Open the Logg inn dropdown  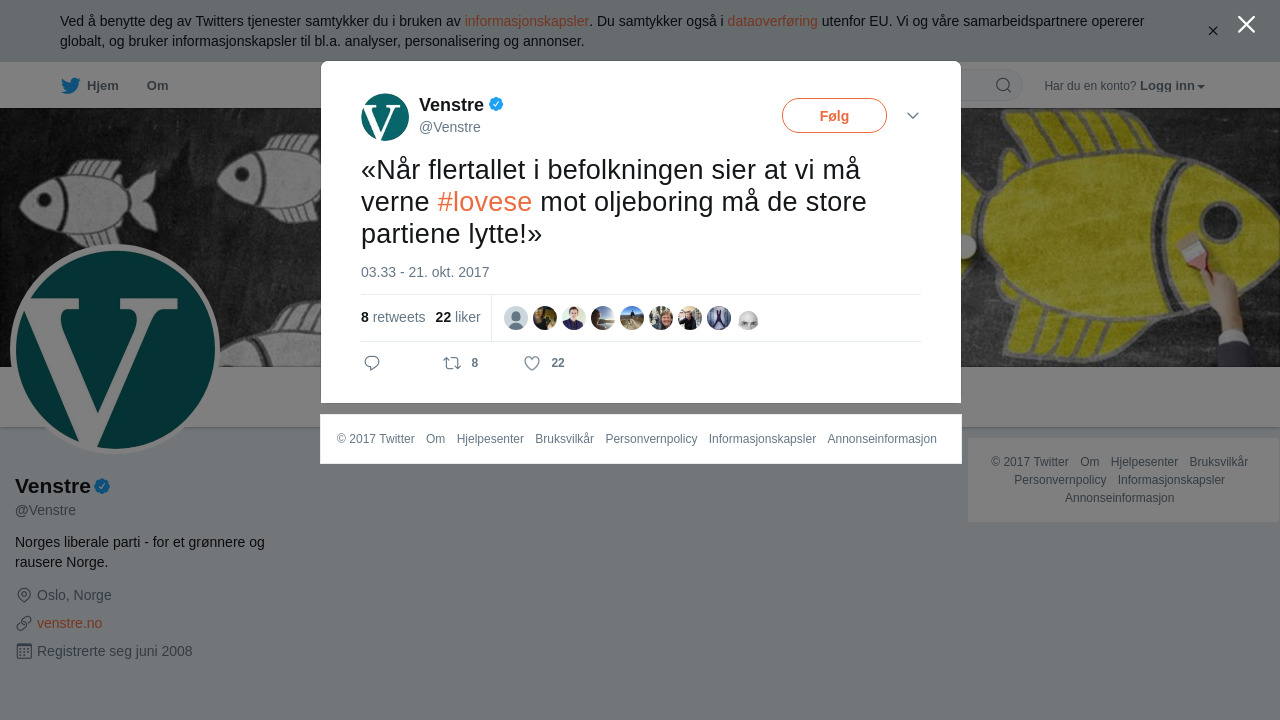(1172, 86)
